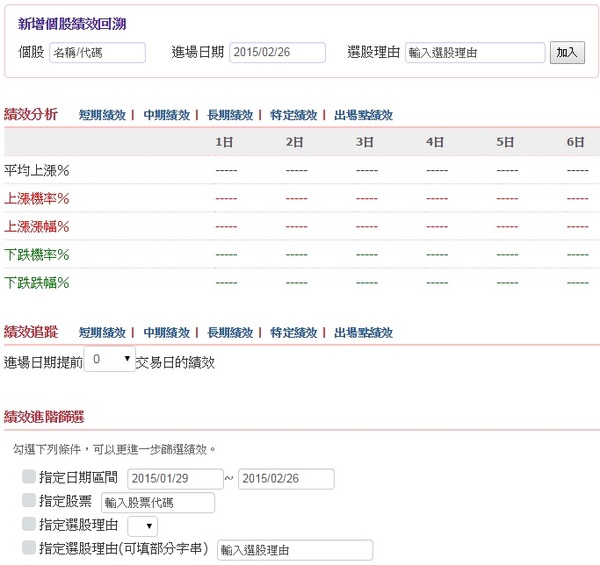The width and height of the screenshot is (600, 565).
Task: Click the 進場日期 date field
Action: [277, 53]
